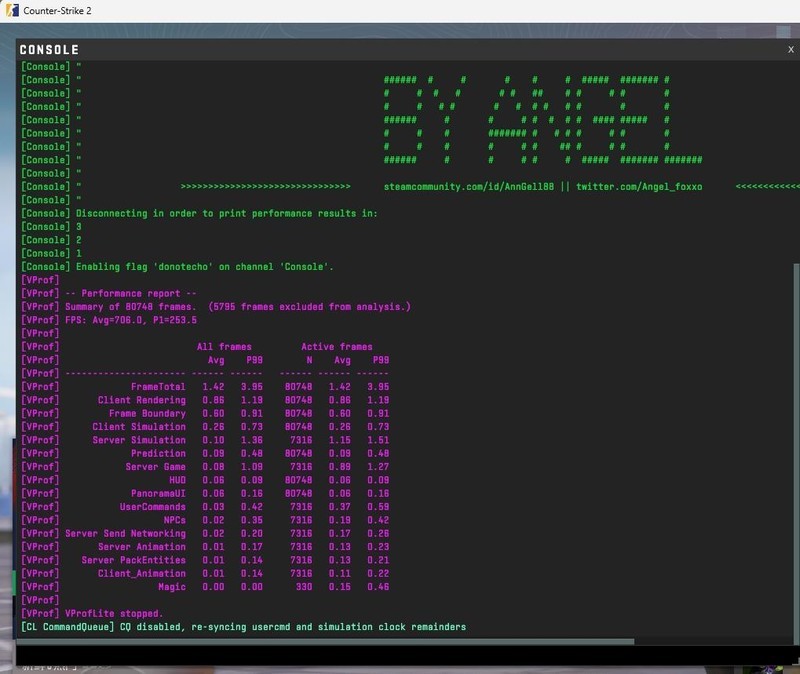The width and height of the screenshot is (800, 674).
Task: Focus the console command input bar
Action: point(406,655)
